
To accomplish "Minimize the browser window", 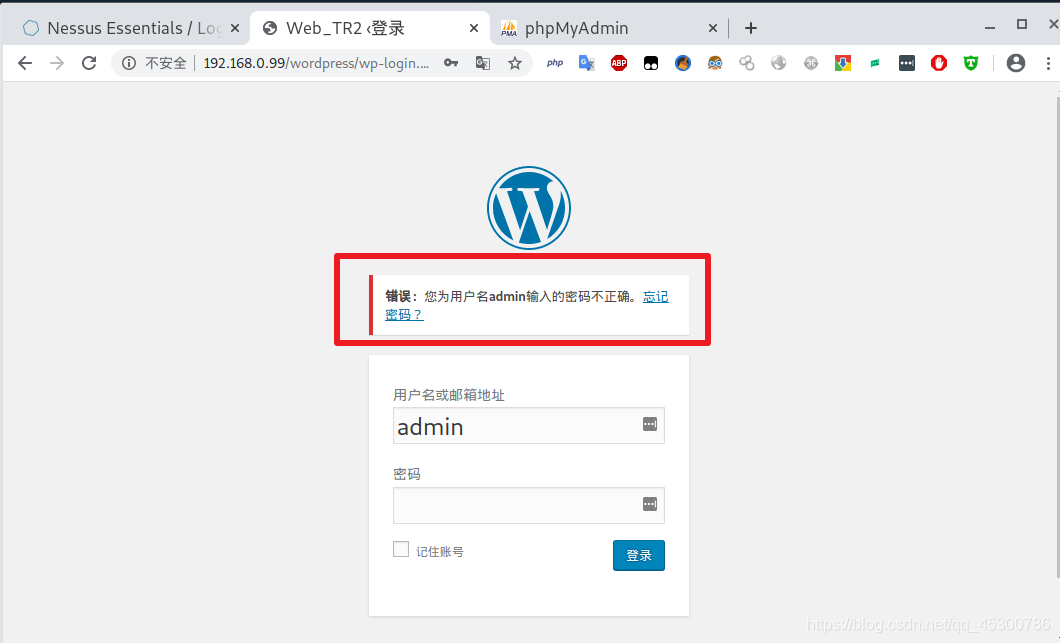I will (x=990, y=28).
